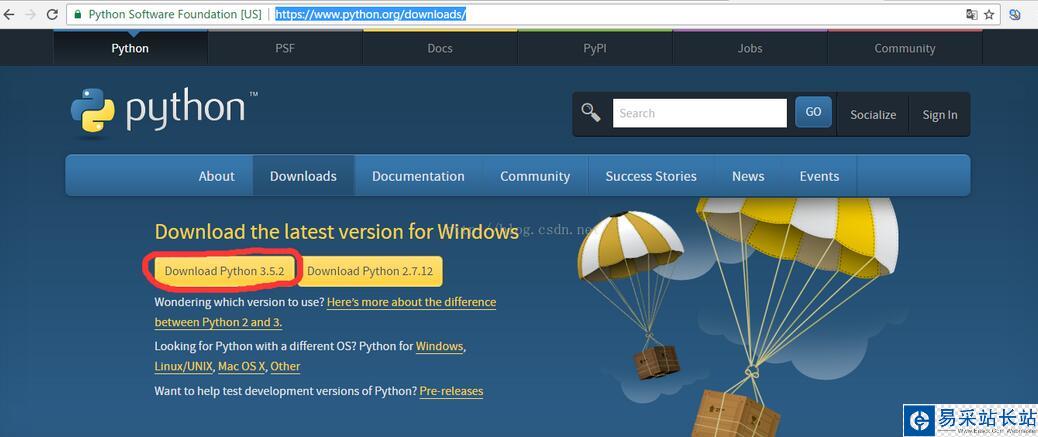The width and height of the screenshot is (1038, 437).
Task: Open the Events navigation menu
Action: click(x=820, y=176)
